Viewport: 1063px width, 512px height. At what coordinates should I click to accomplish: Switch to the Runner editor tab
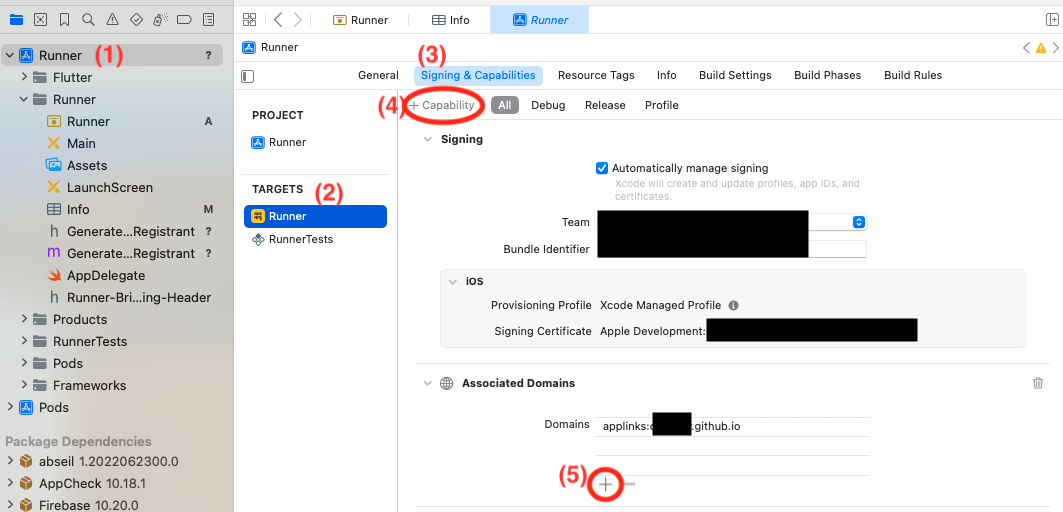[361, 20]
